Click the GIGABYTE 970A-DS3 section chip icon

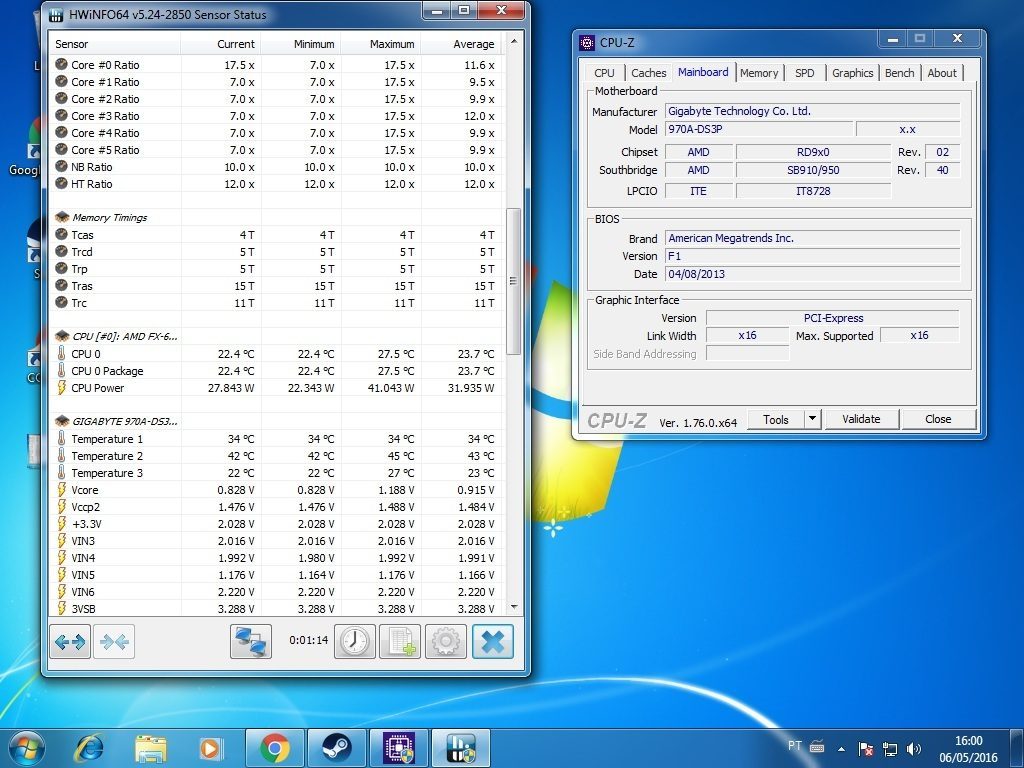point(62,421)
